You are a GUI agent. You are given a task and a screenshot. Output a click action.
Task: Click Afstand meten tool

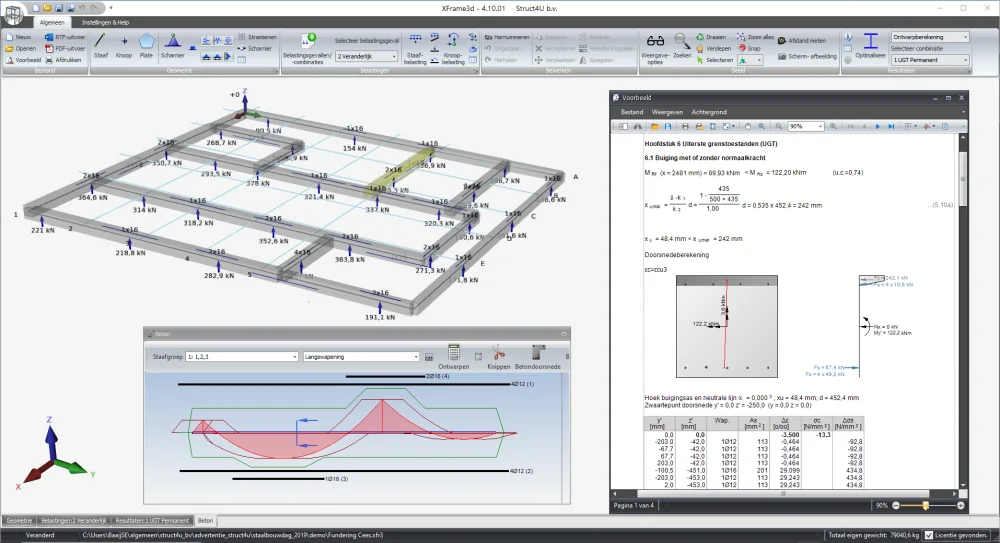[x=802, y=41]
